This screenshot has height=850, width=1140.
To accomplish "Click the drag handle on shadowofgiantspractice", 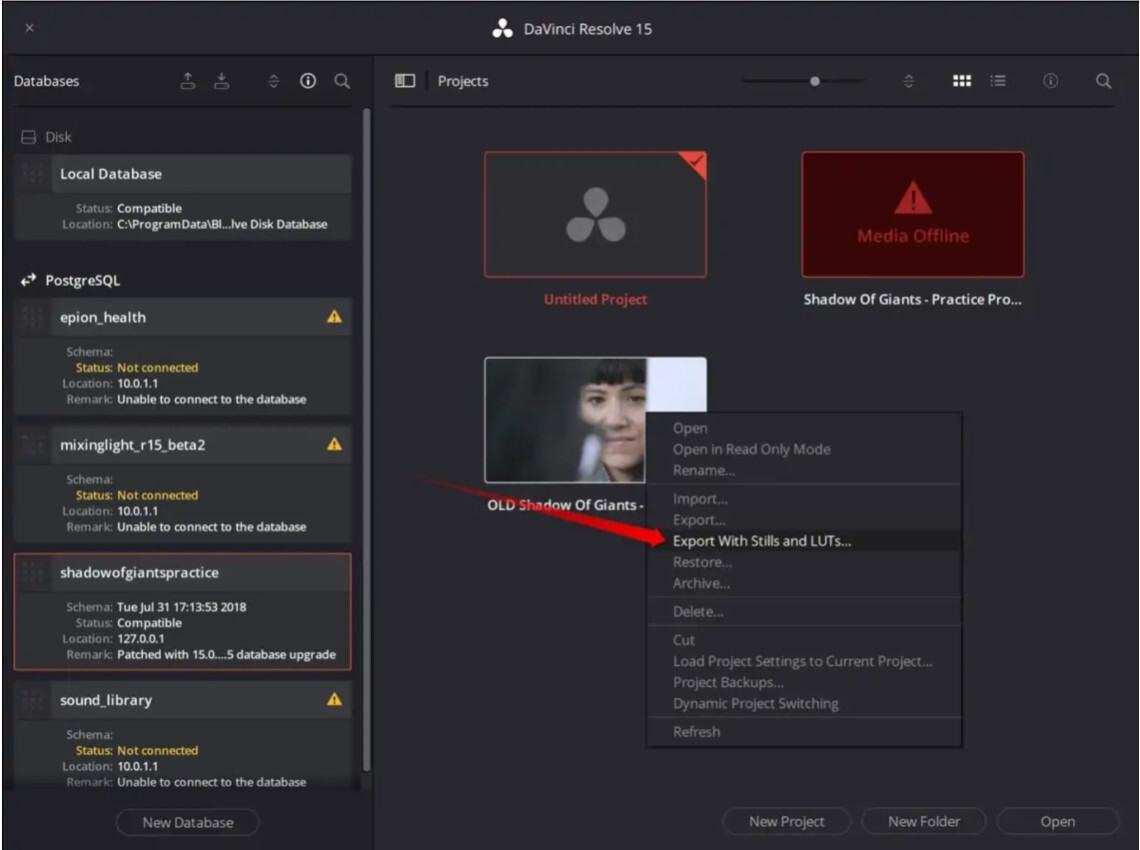I will coord(32,572).
